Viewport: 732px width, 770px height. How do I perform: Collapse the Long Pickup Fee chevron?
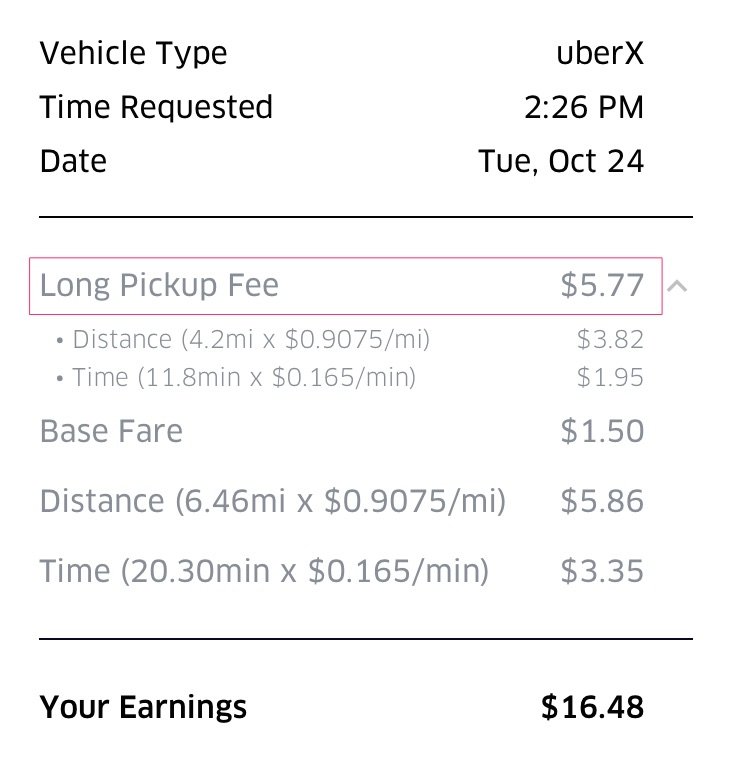(677, 286)
